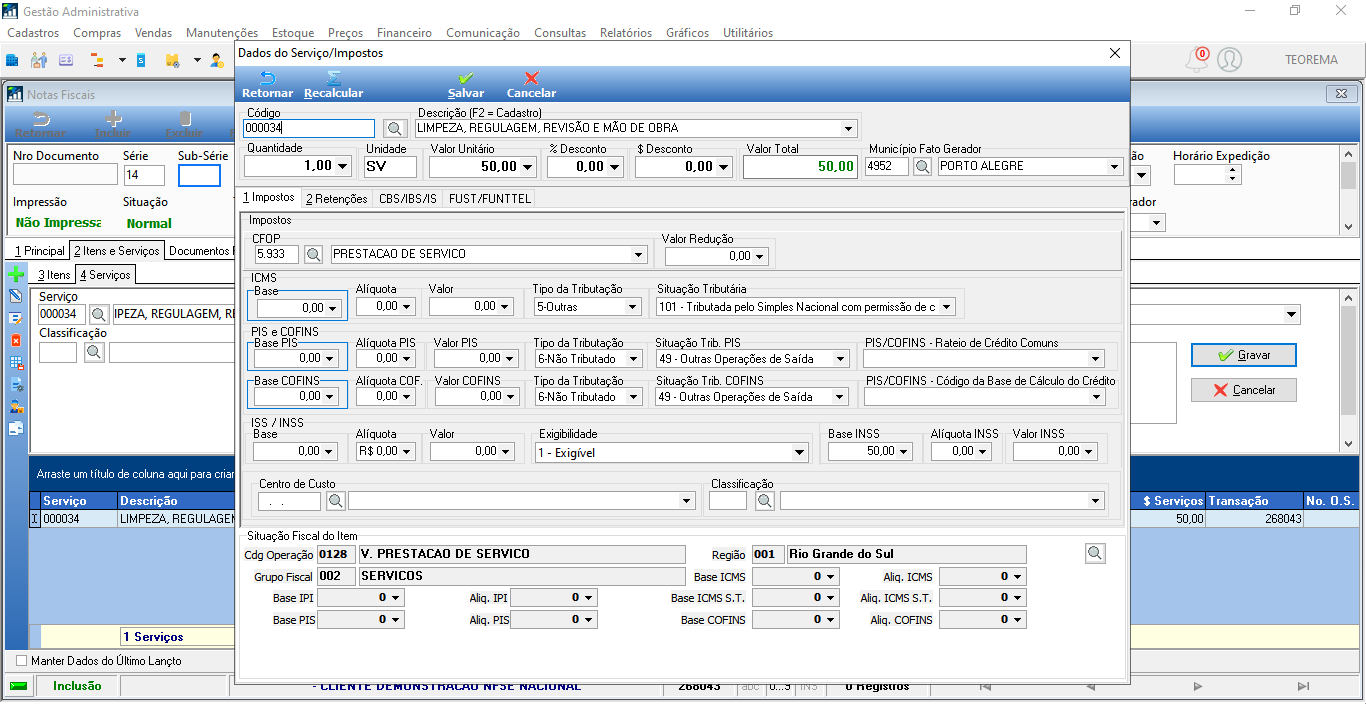The height and width of the screenshot is (704, 1366).
Task: Click the Gravar button
Action: pos(1243,355)
